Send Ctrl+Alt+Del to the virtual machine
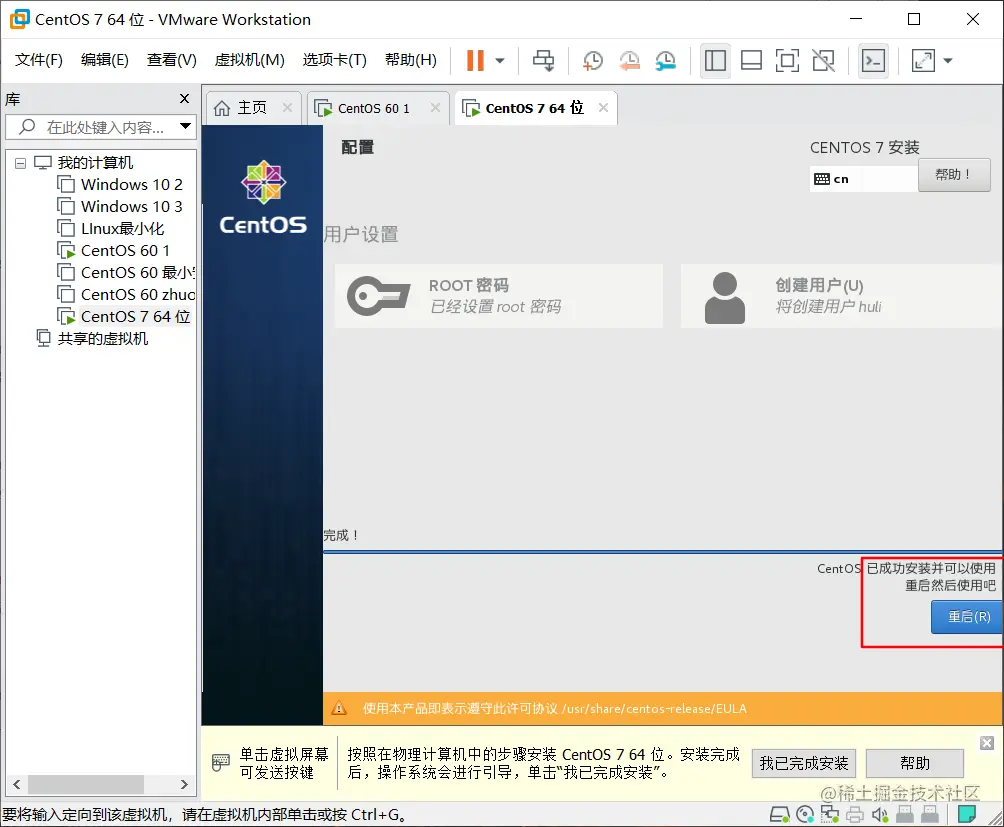The height and width of the screenshot is (827, 1004). [544, 61]
